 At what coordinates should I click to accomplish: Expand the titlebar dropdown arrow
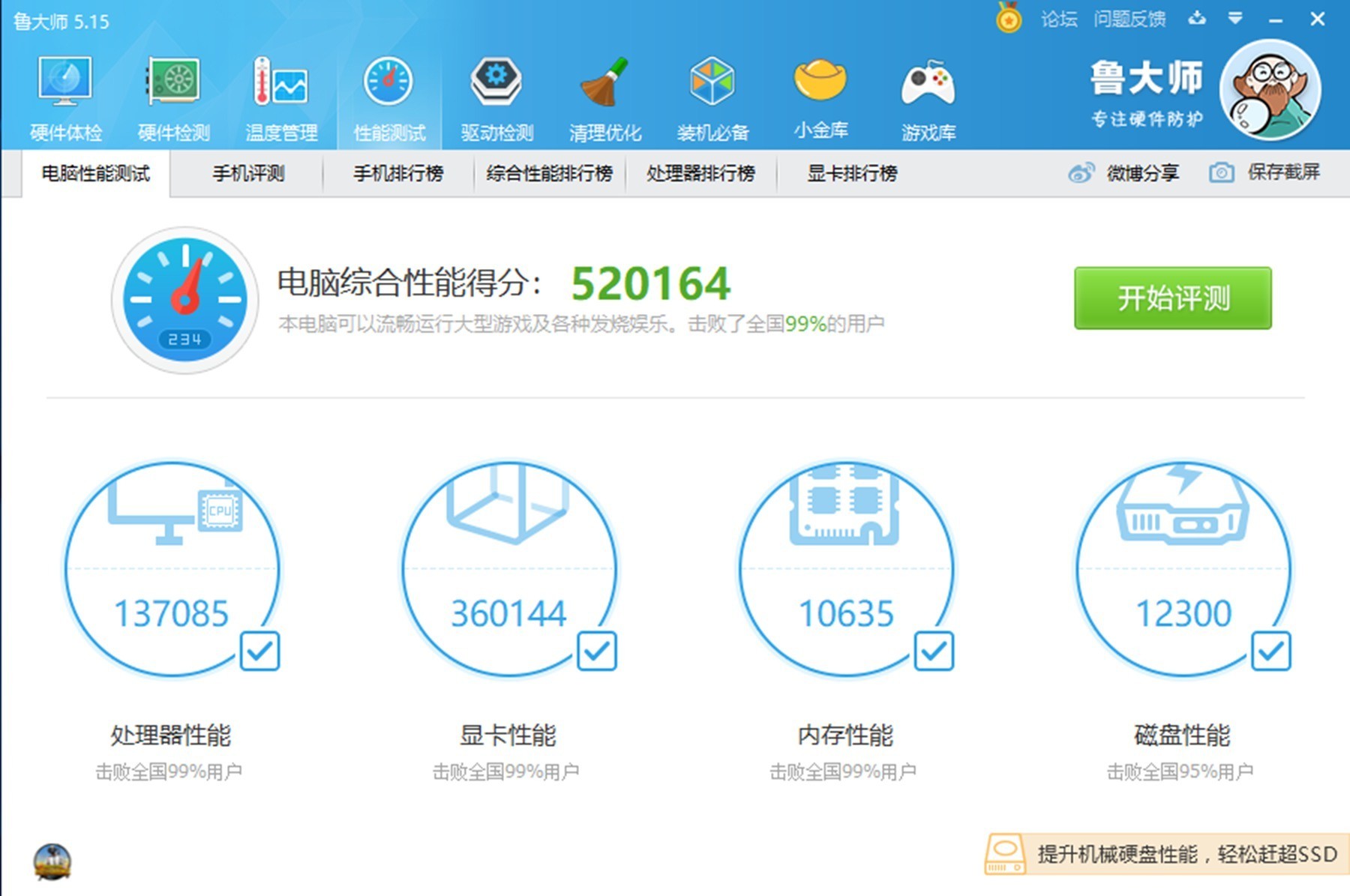(1234, 19)
